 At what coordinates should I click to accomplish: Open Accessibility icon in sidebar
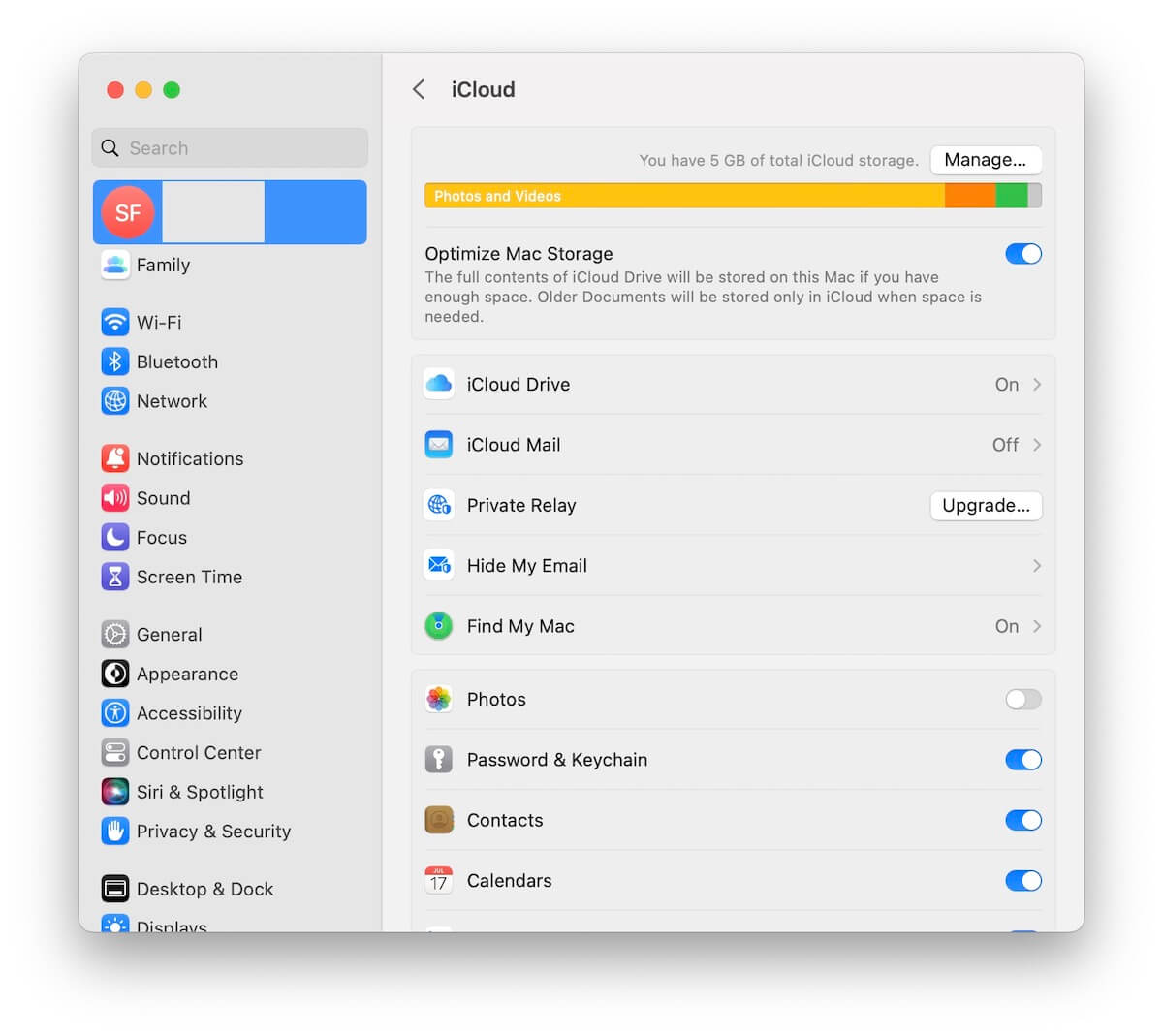tap(115, 713)
